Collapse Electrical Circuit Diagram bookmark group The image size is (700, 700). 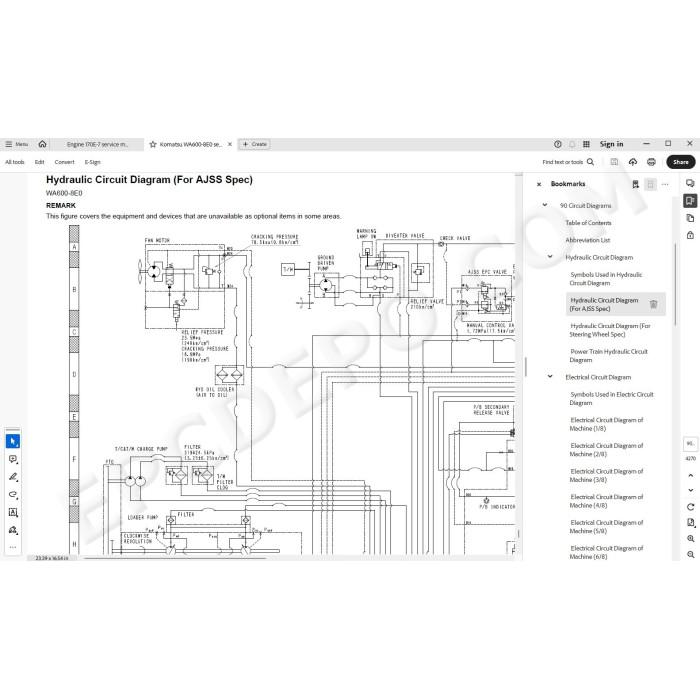[550, 376]
